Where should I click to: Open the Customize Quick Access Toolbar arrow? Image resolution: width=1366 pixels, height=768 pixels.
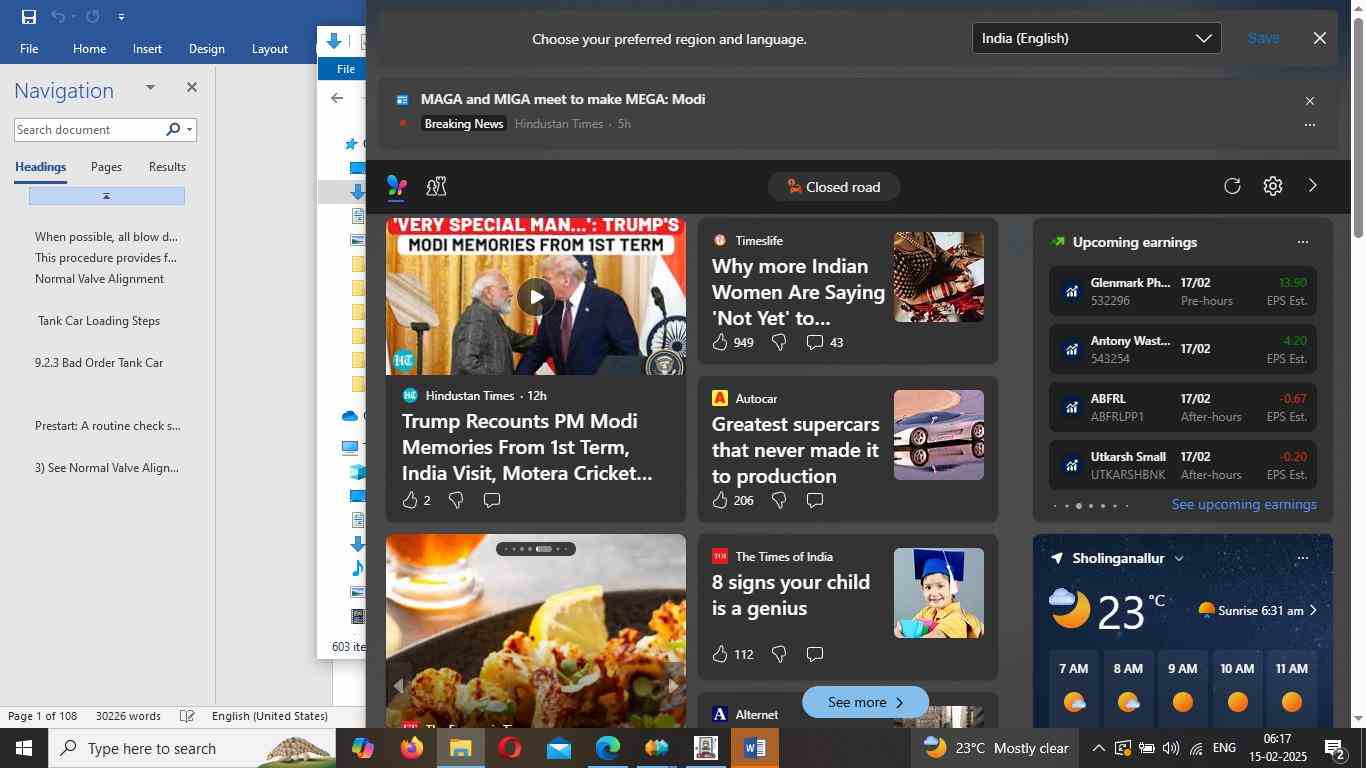point(121,17)
